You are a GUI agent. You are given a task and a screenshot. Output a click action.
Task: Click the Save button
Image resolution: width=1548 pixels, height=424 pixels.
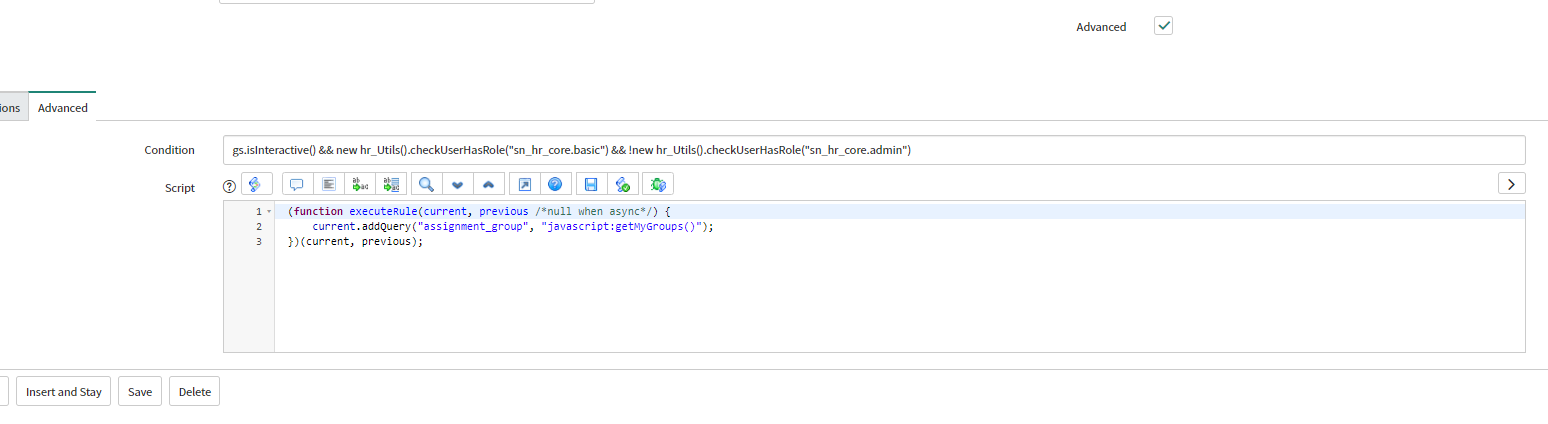pos(140,392)
